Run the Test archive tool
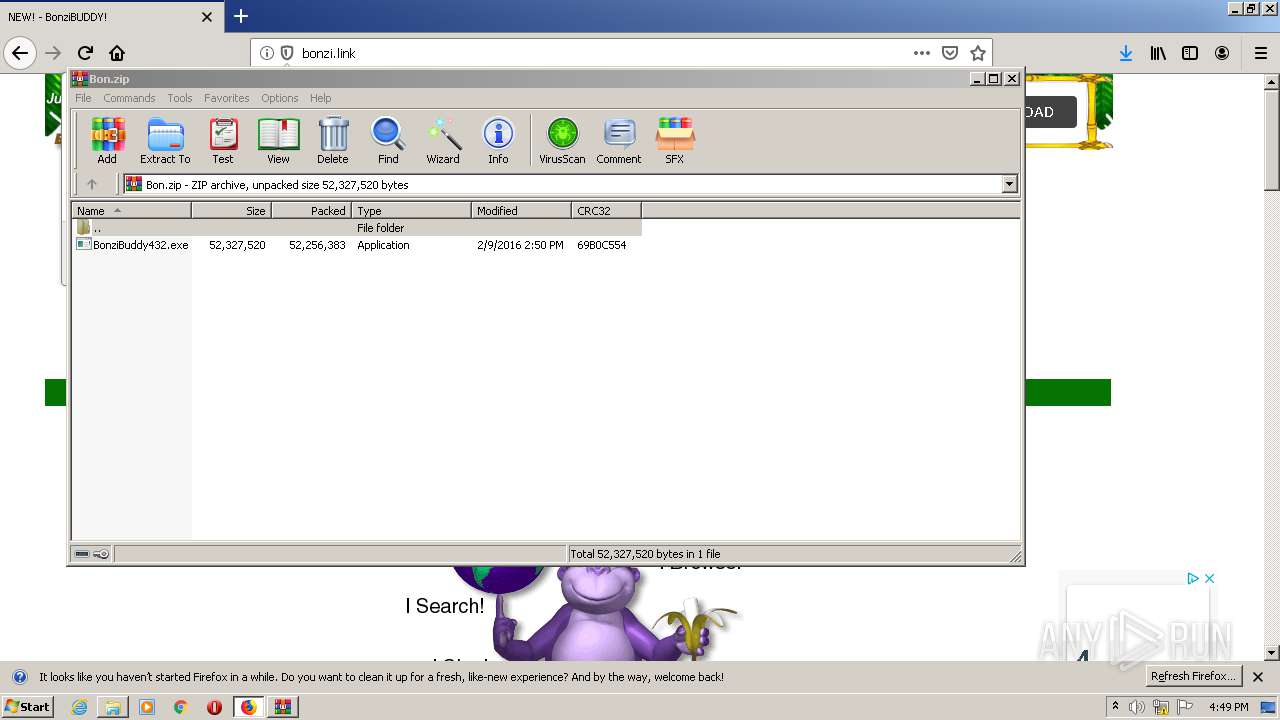Viewport: 1280px width, 720px height. [223, 140]
